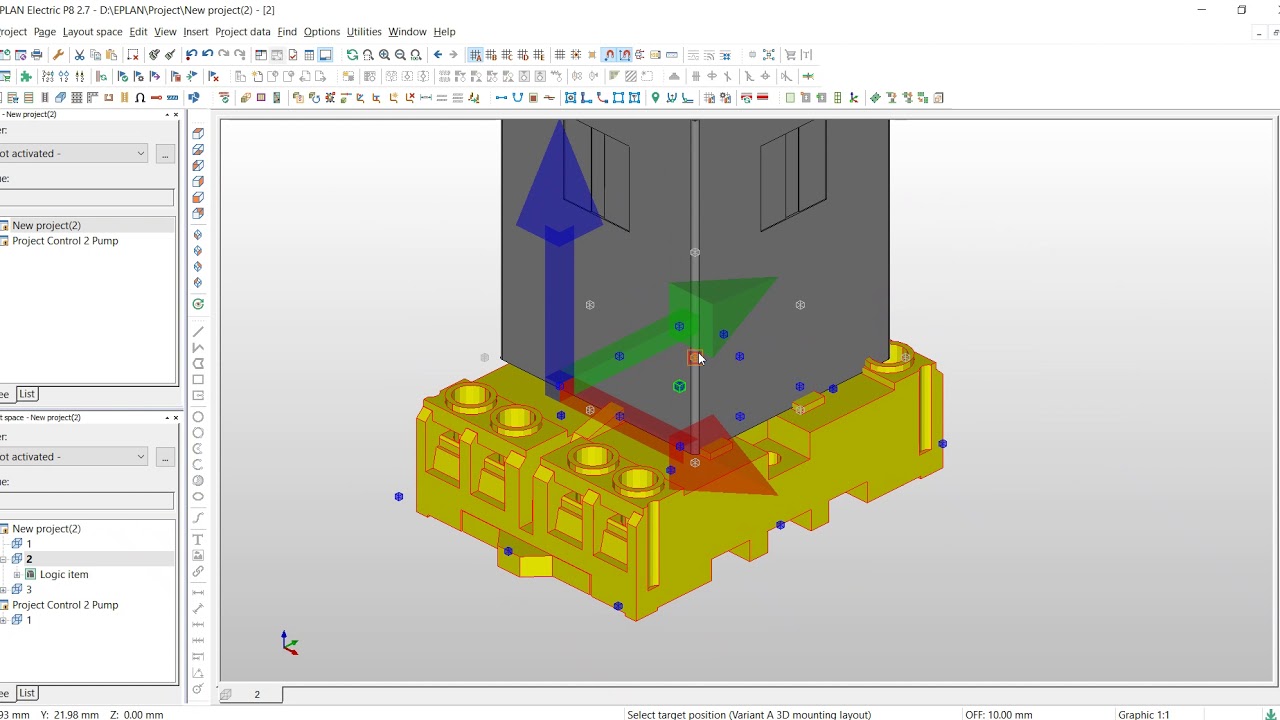Screen dimensions: 1280x720
Task: Collapse layout space 2 tree node
Action: pyautogui.click(x=4, y=559)
